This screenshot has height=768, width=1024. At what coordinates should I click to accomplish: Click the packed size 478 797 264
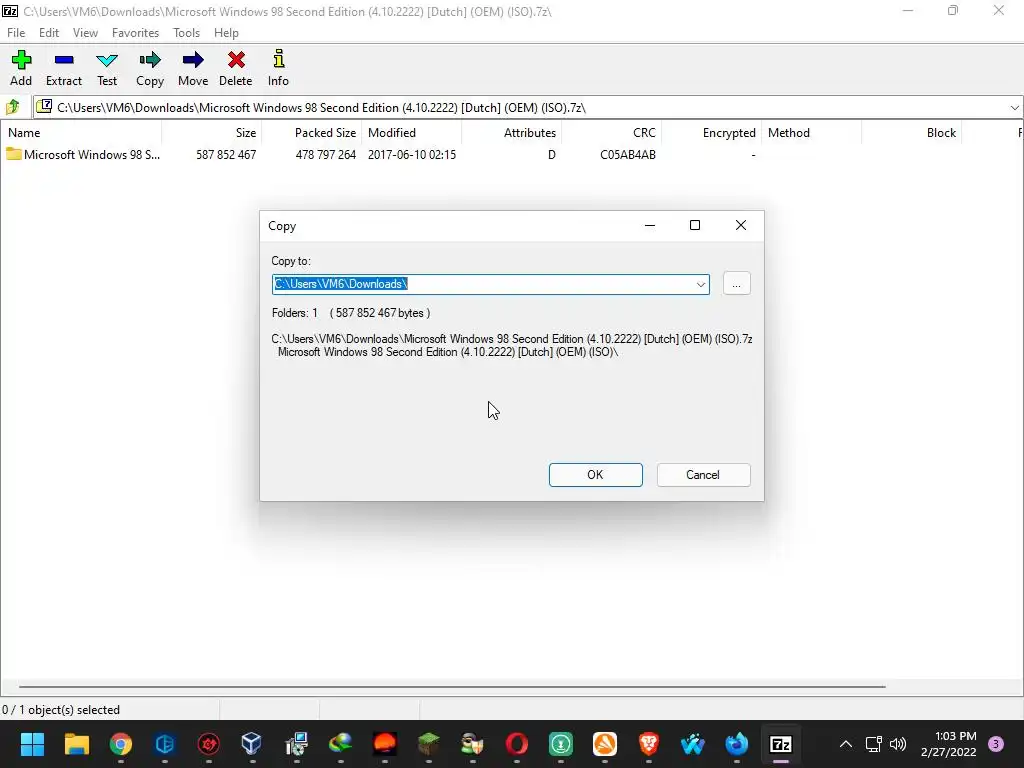(325, 155)
